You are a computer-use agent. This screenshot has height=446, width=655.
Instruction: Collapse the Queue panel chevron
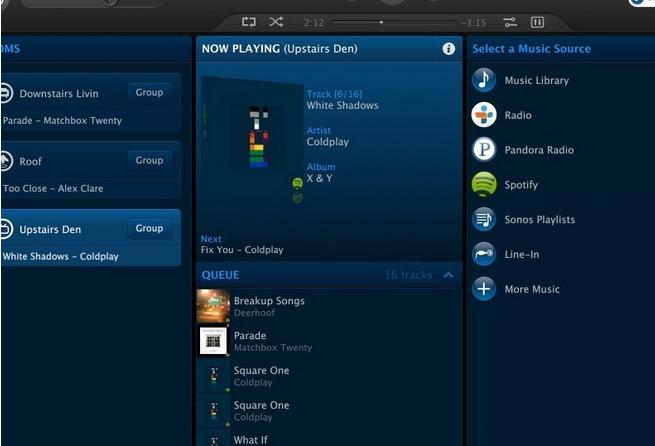coord(448,275)
